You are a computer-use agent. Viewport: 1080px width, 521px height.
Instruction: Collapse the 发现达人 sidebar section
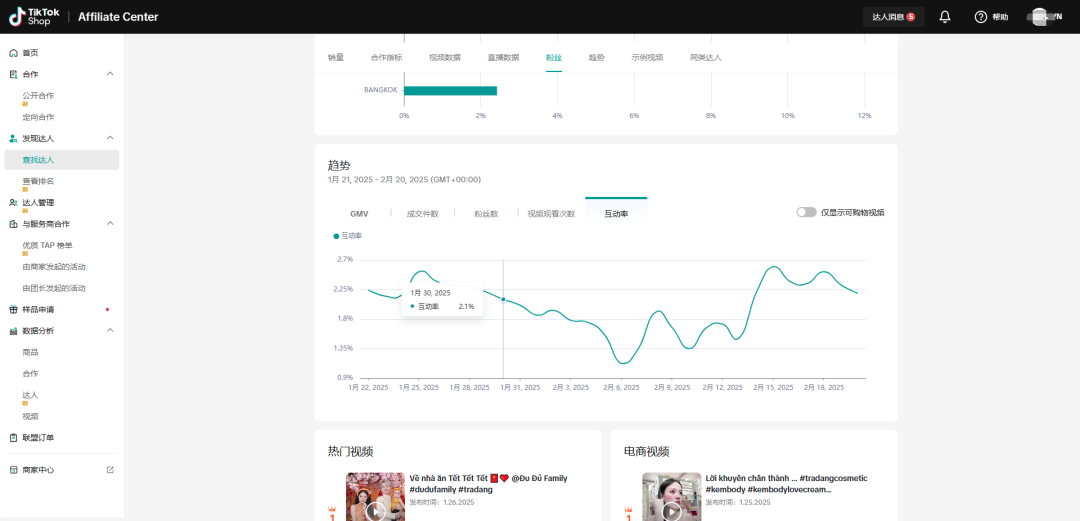[x=110, y=138]
